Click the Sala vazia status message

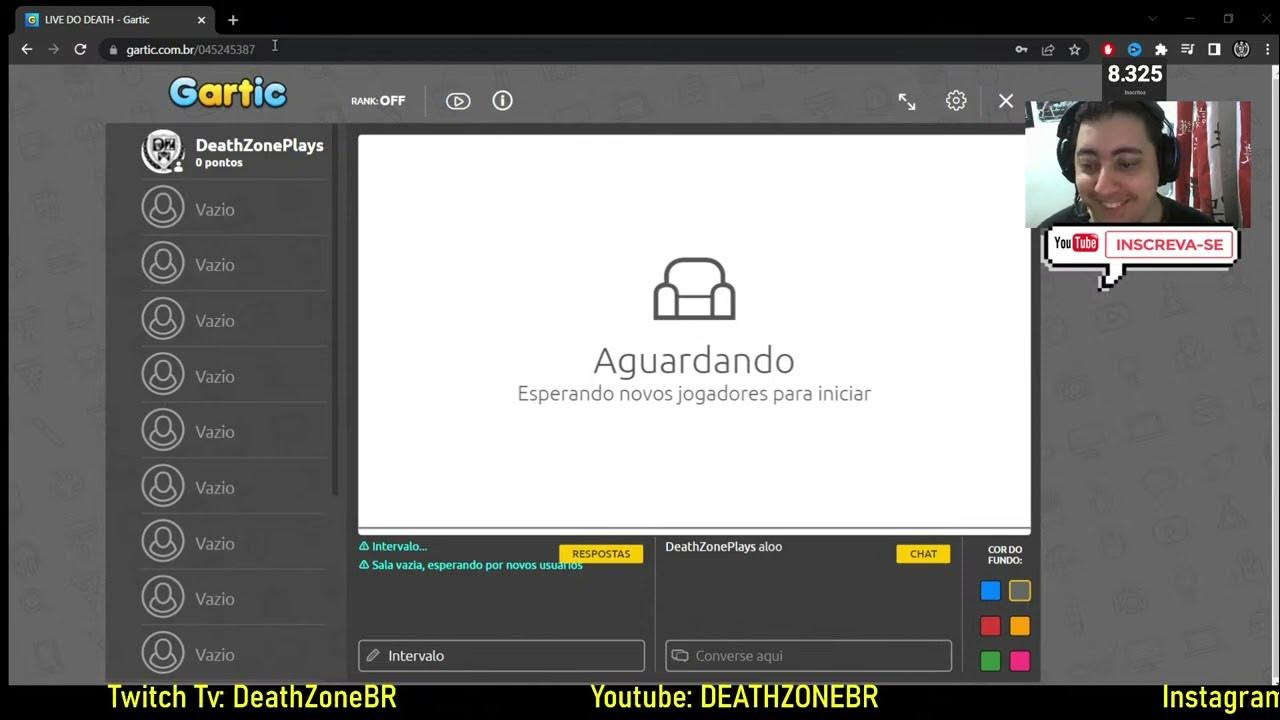tap(471, 565)
